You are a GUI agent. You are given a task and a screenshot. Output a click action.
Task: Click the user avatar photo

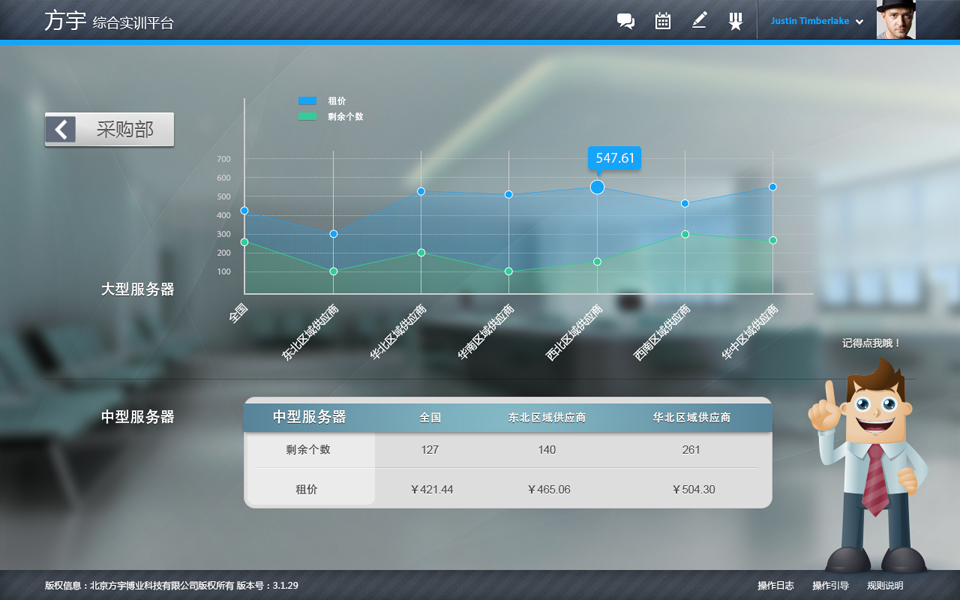[896, 20]
